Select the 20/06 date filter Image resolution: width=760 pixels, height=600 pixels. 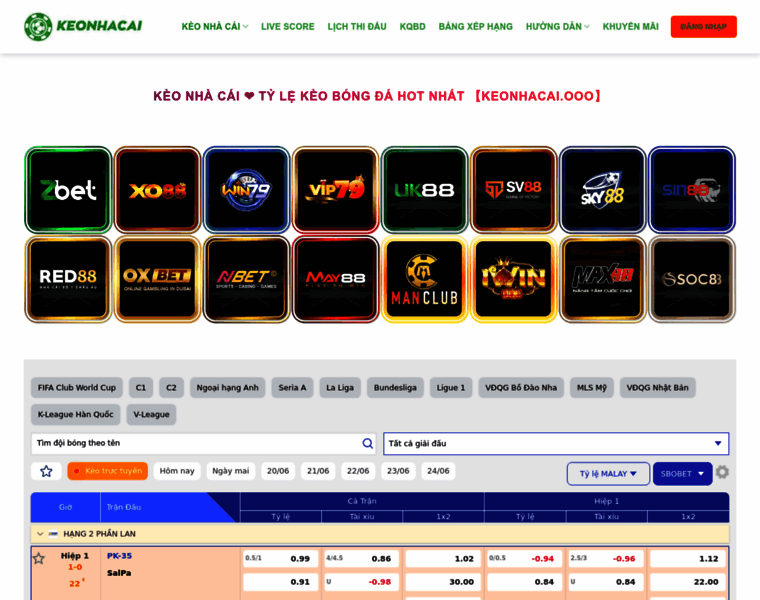pos(278,471)
